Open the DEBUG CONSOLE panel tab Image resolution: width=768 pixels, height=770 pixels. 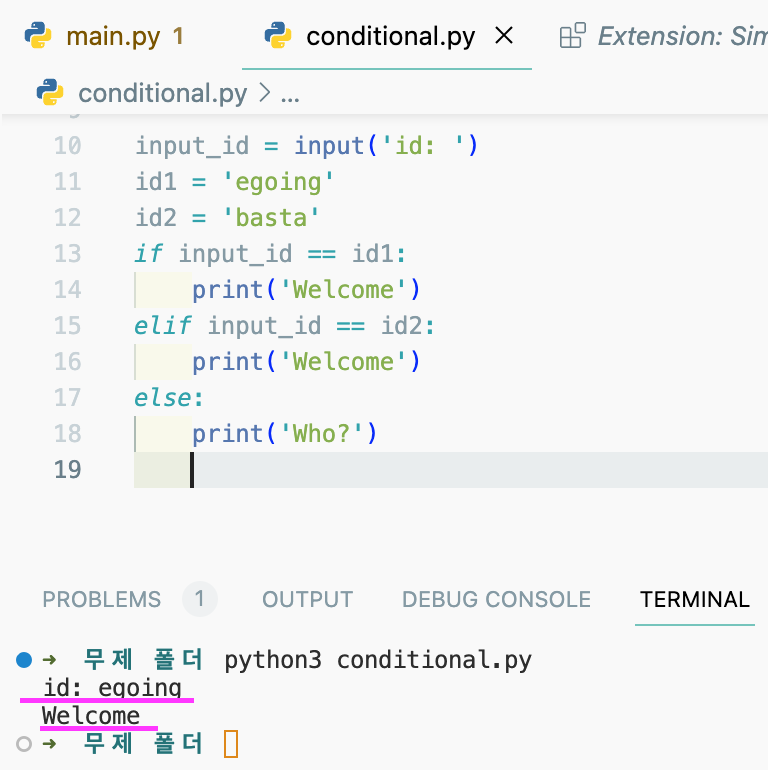point(496,599)
